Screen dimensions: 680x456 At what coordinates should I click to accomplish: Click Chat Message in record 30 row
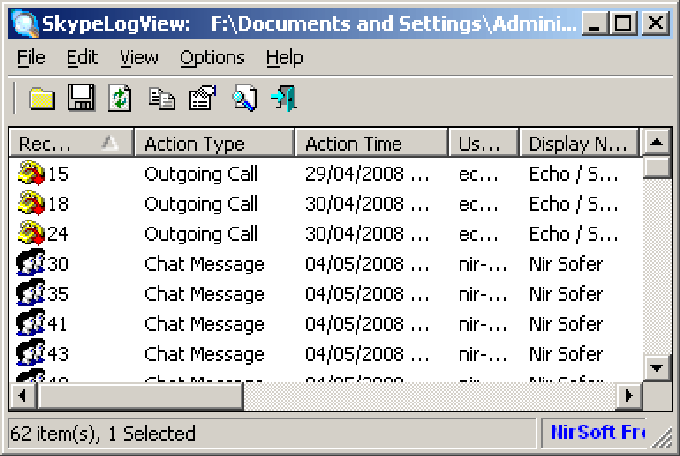pos(204,265)
